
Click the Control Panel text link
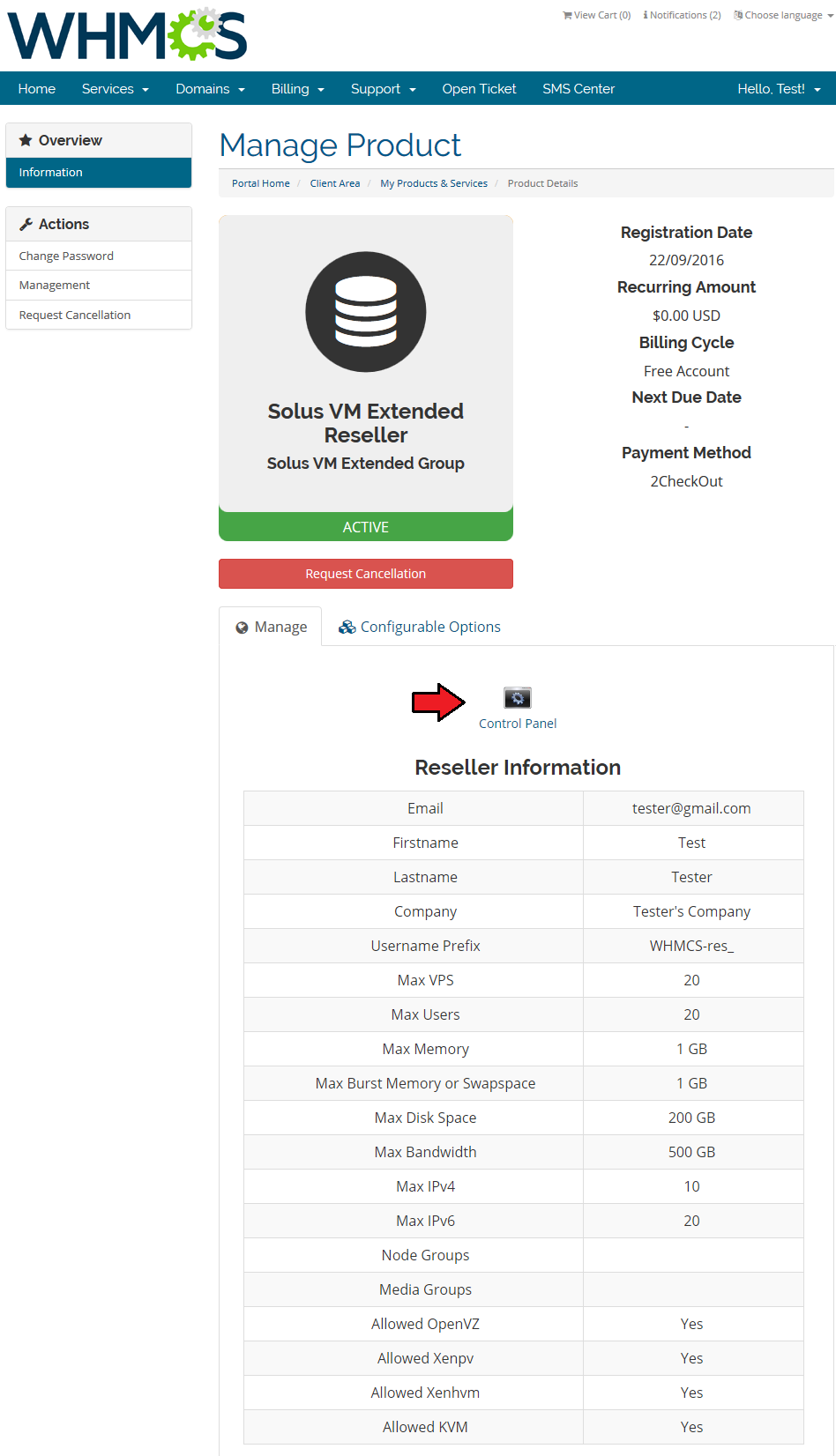pyautogui.click(x=518, y=724)
